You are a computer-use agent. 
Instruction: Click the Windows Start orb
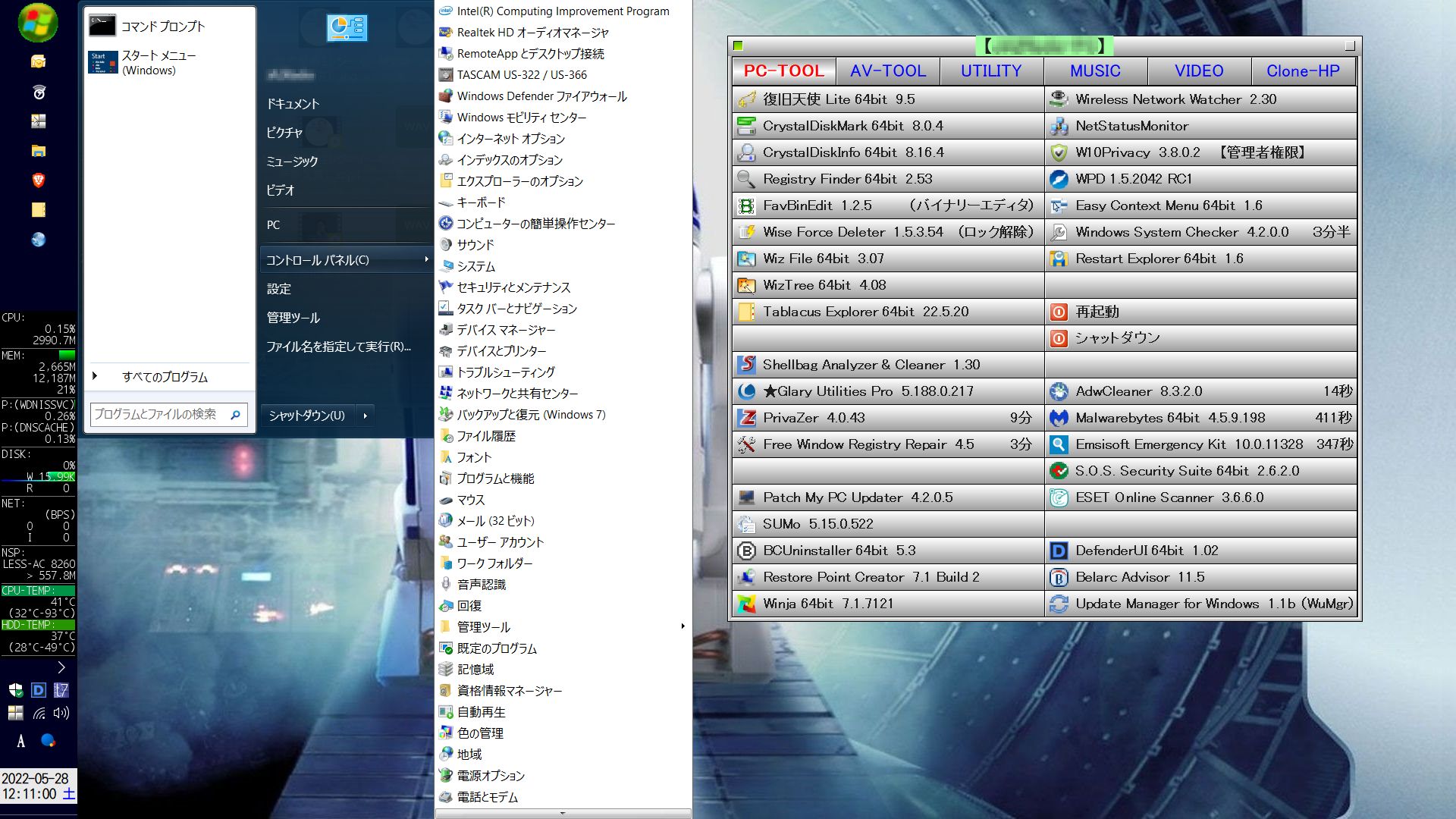38,23
